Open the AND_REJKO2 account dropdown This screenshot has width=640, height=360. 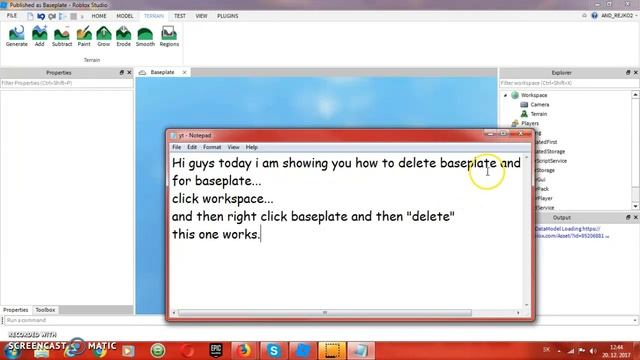(x=619, y=16)
